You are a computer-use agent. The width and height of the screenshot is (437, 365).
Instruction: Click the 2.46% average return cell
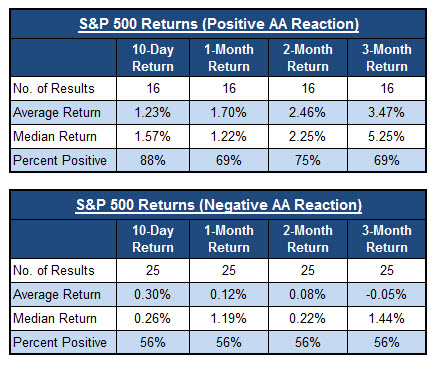308,113
